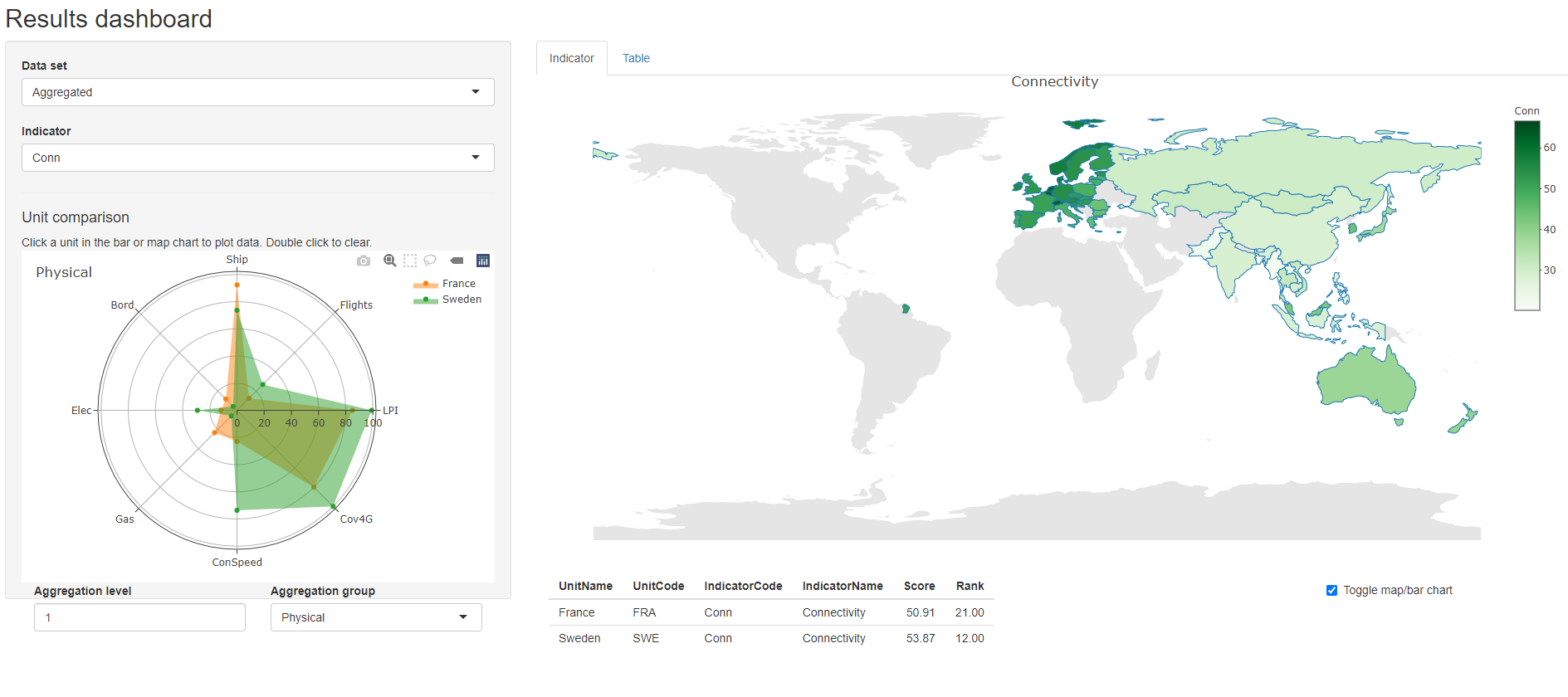This screenshot has height=697, width=1568.
Task: Click the Gas axis label on radar
Action: point(125,519)
